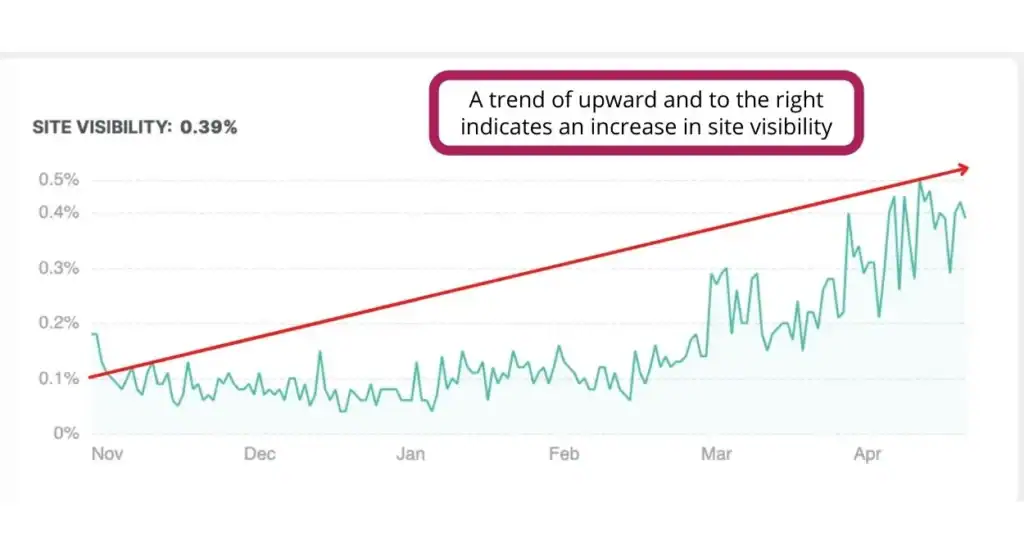
Task: Click the red trend arrow's arrowhead
Action: (963, 169)
